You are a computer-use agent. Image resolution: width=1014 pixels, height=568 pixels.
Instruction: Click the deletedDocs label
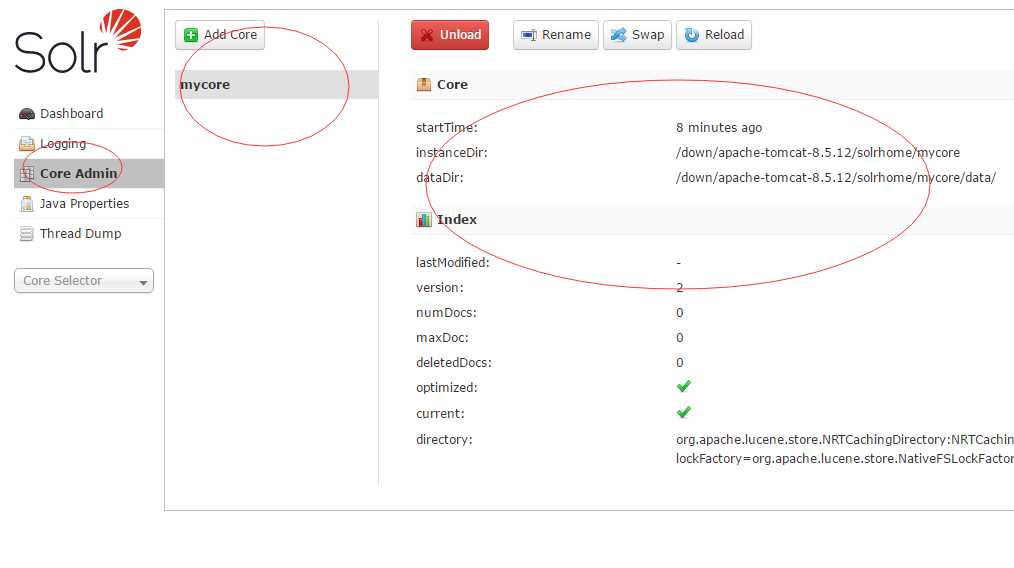(454, 363)
